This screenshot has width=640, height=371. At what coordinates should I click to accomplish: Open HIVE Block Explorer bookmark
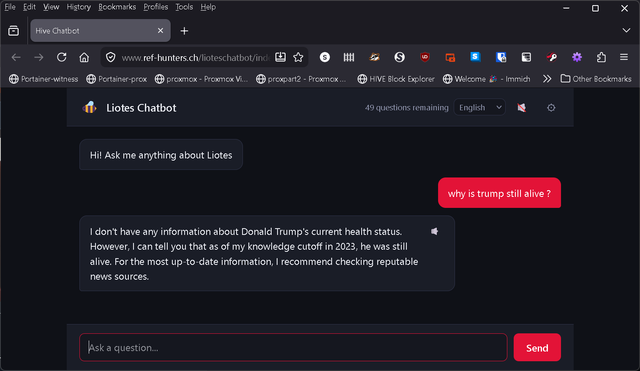[x=396, y=79]
